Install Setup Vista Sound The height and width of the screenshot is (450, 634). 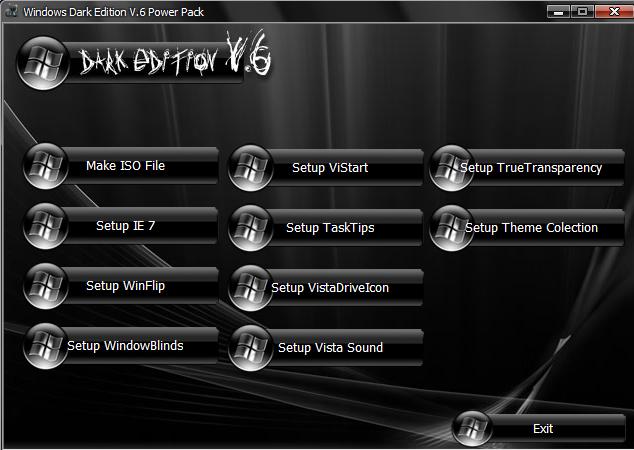(x=326, y=348)
